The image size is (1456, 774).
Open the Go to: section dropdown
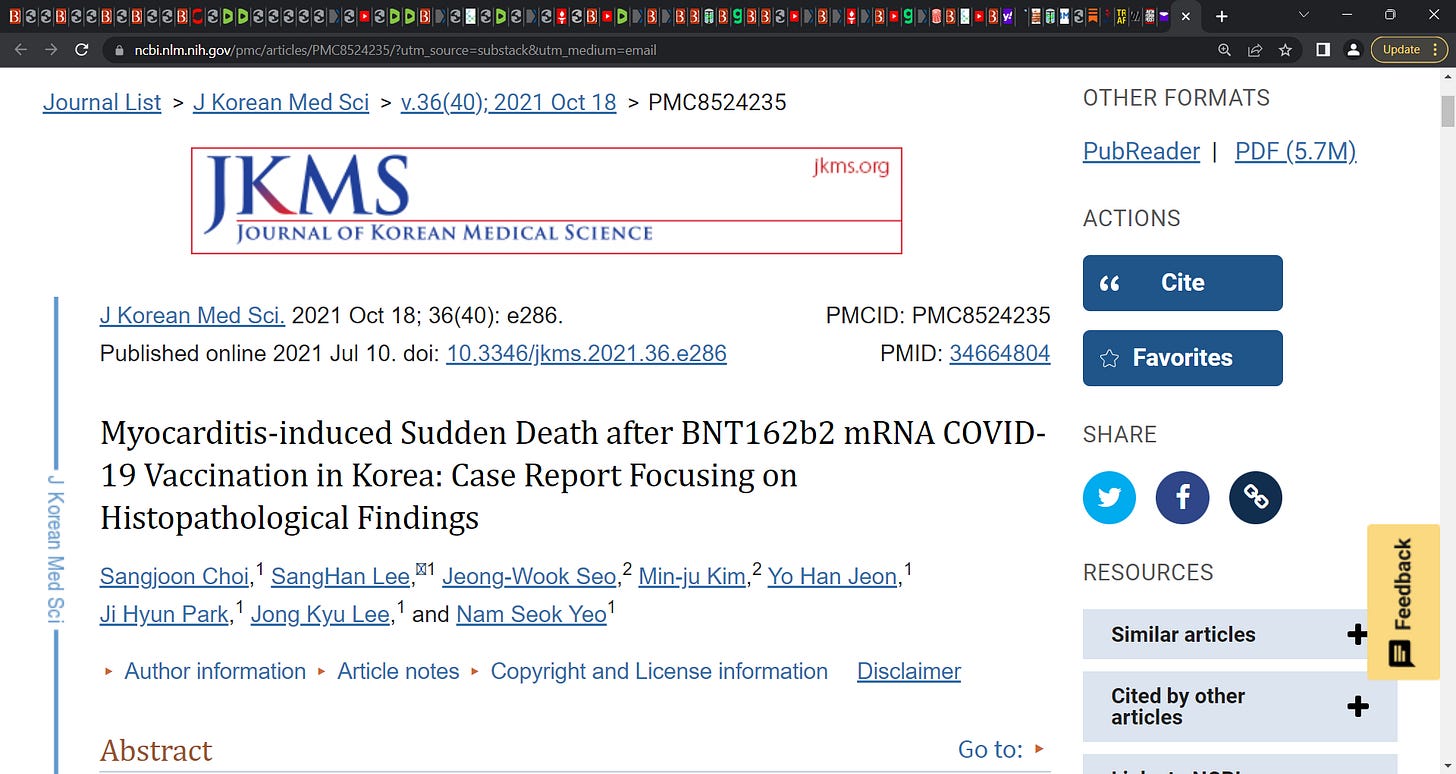click(1001, 749)
